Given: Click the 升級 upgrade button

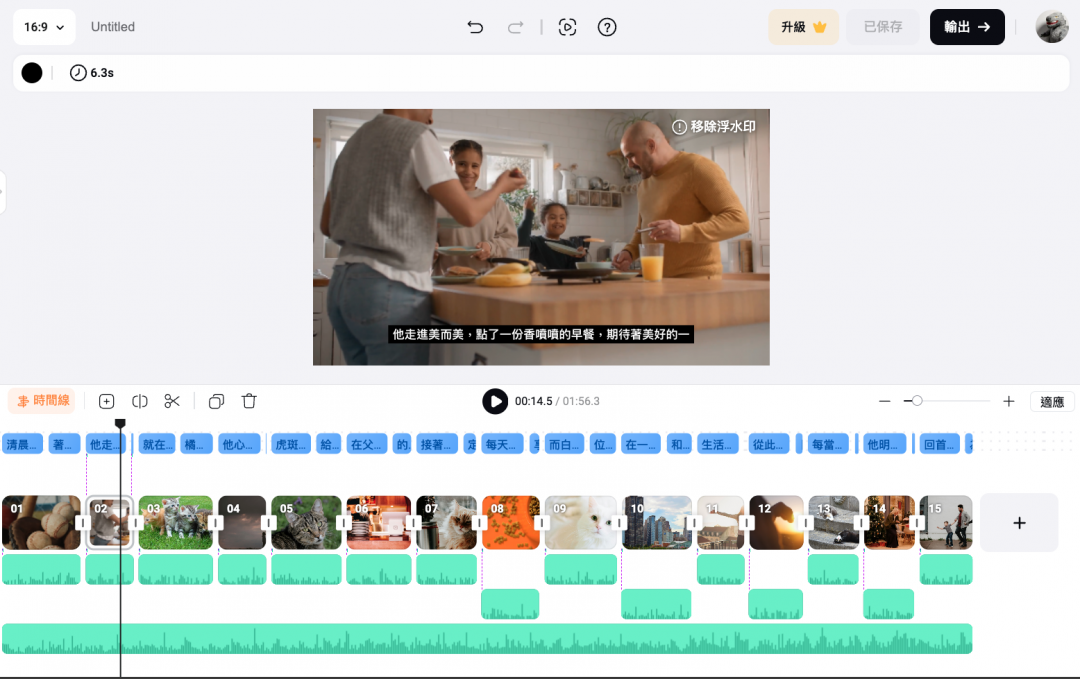Looking at the screenshot, I should 803,27.
